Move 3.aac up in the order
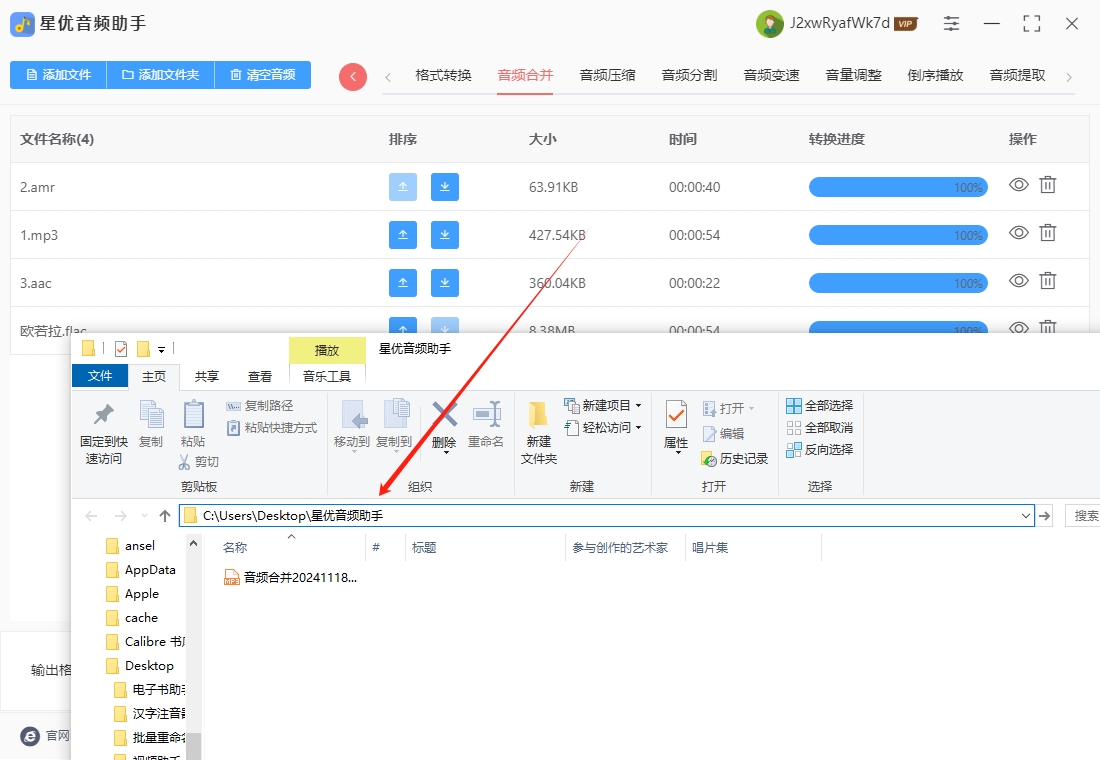 click(x=403, y=283)
